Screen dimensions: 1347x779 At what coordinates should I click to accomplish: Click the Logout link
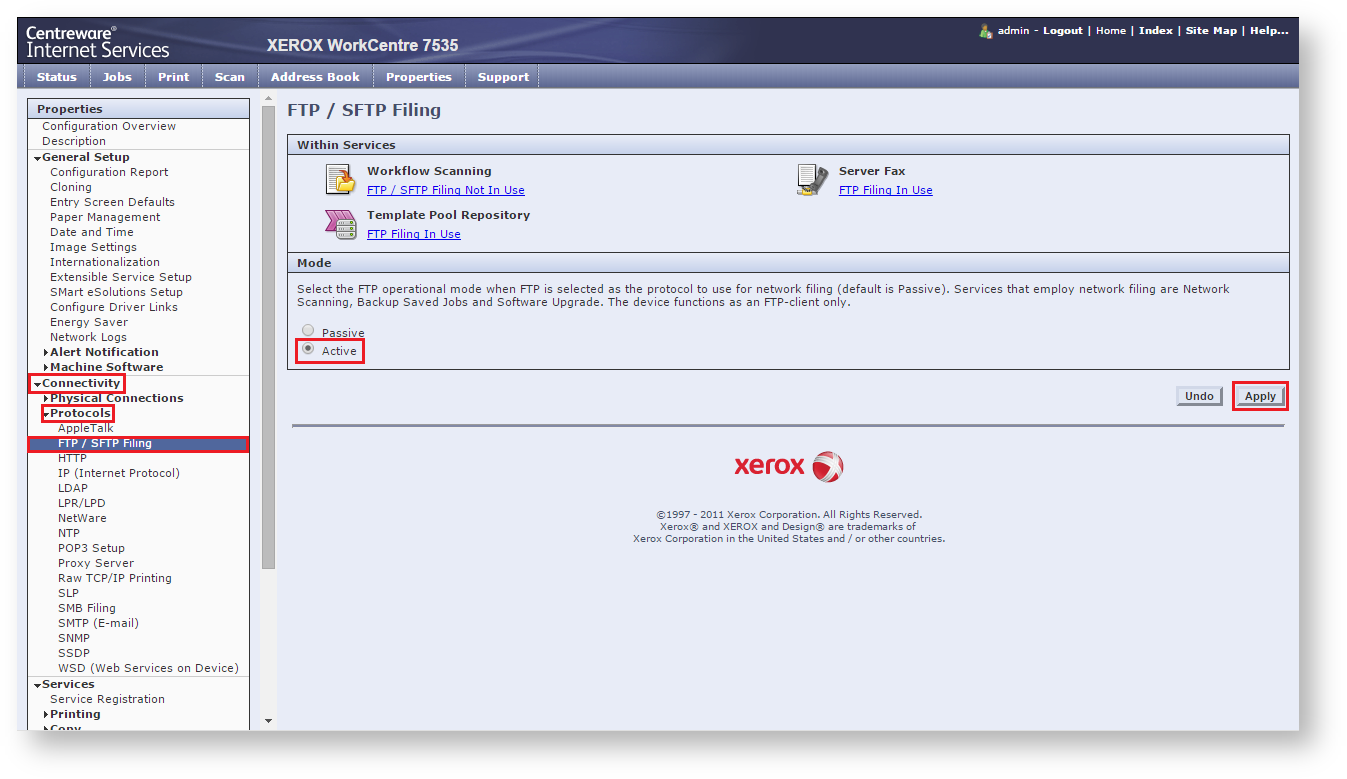[1063, 31]
